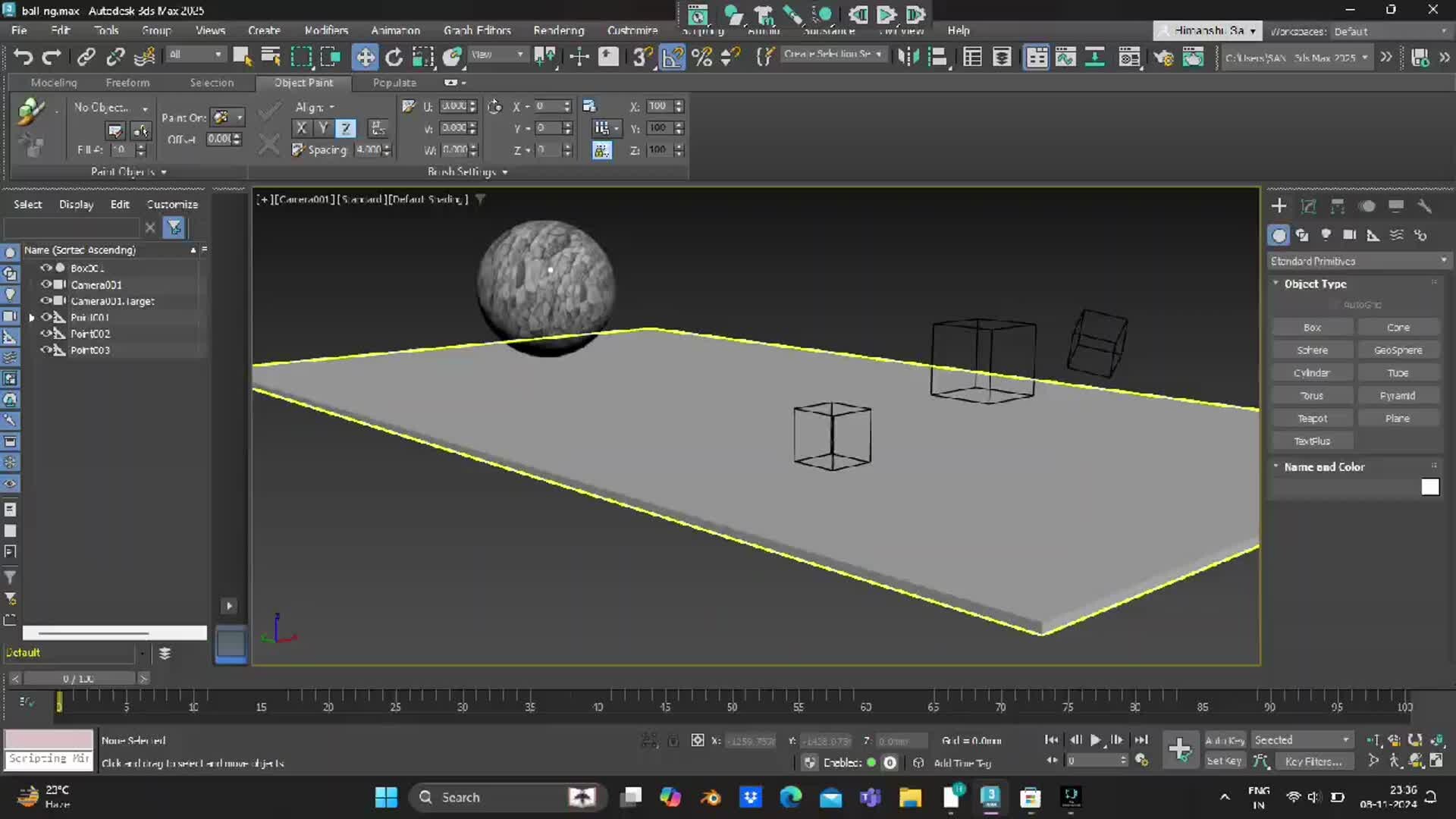Switch to the Populate ribbon tab

394,83
